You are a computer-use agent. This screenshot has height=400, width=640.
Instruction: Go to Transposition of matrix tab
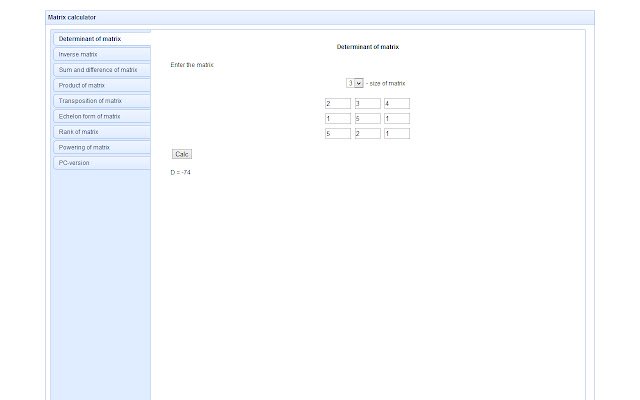click(102, 101)
